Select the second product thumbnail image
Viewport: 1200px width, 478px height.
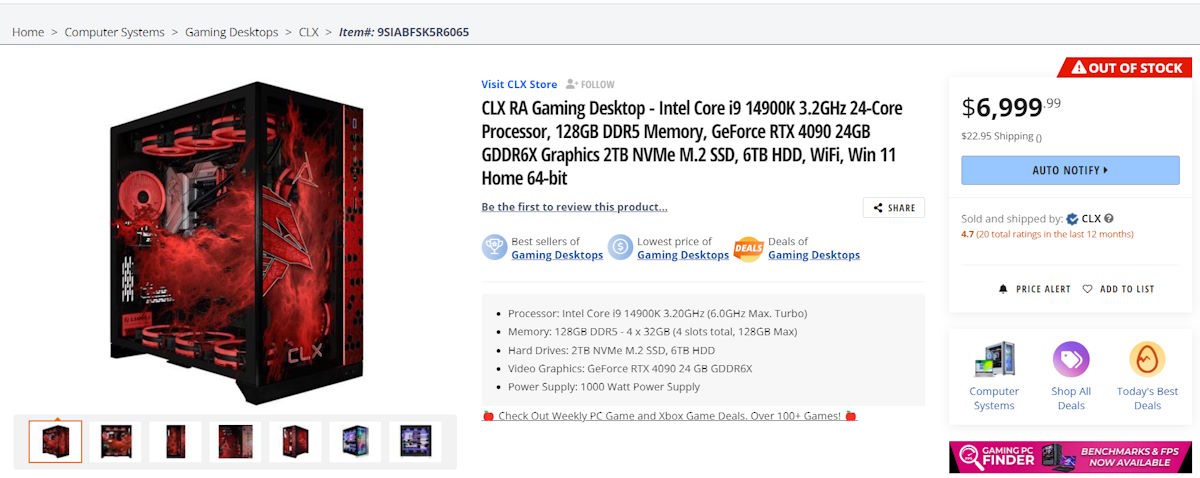point(115,441)
